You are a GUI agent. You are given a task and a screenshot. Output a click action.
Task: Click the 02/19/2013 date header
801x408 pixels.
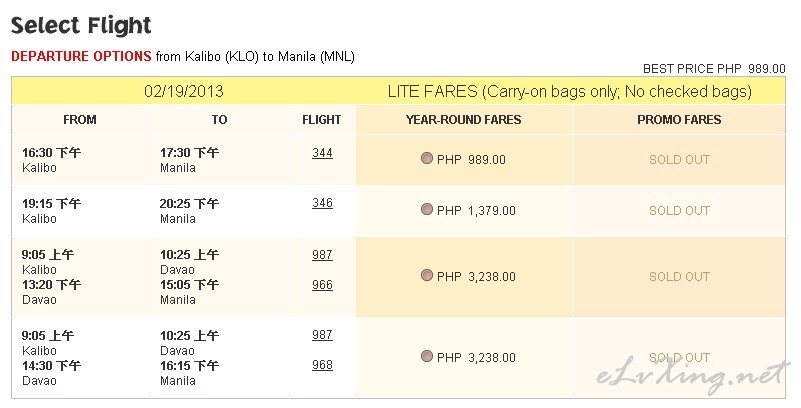(184, 91)
